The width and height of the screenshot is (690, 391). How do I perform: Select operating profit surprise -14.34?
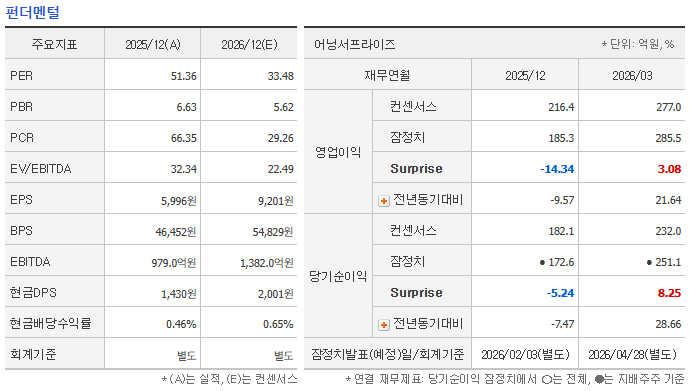(557, 169)
